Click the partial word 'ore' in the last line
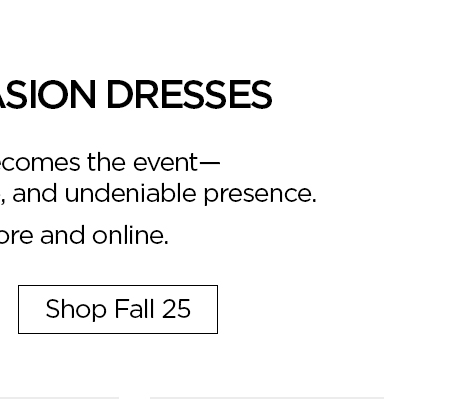The image size is (450, 399). 16,236
